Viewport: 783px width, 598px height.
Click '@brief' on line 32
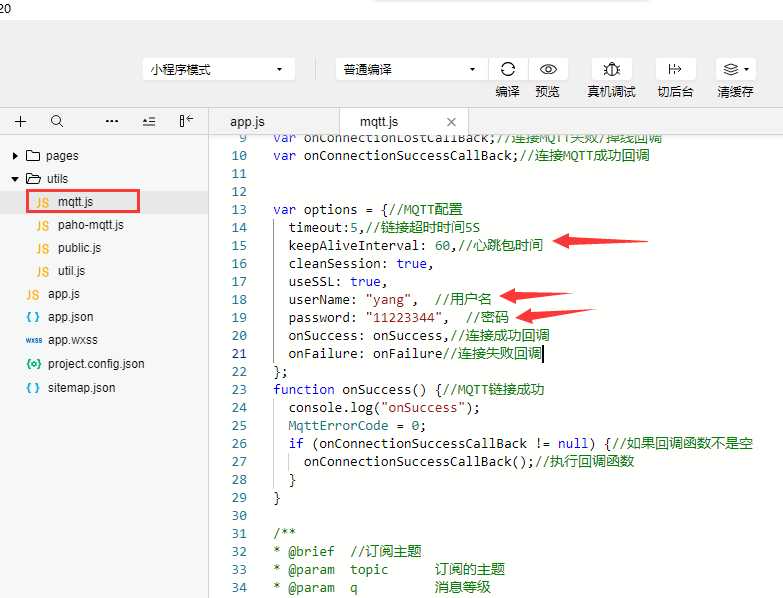click(311, 552)
